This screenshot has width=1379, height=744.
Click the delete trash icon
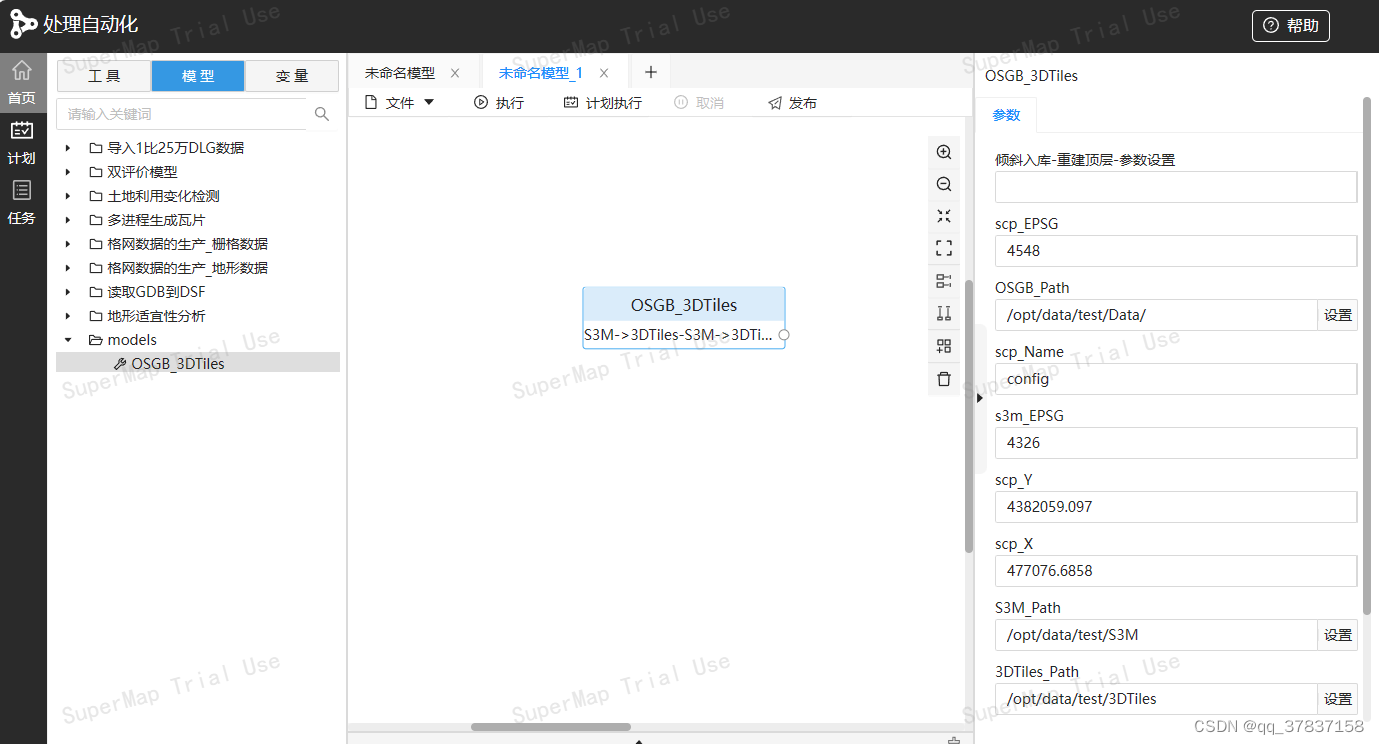point(944,379)
